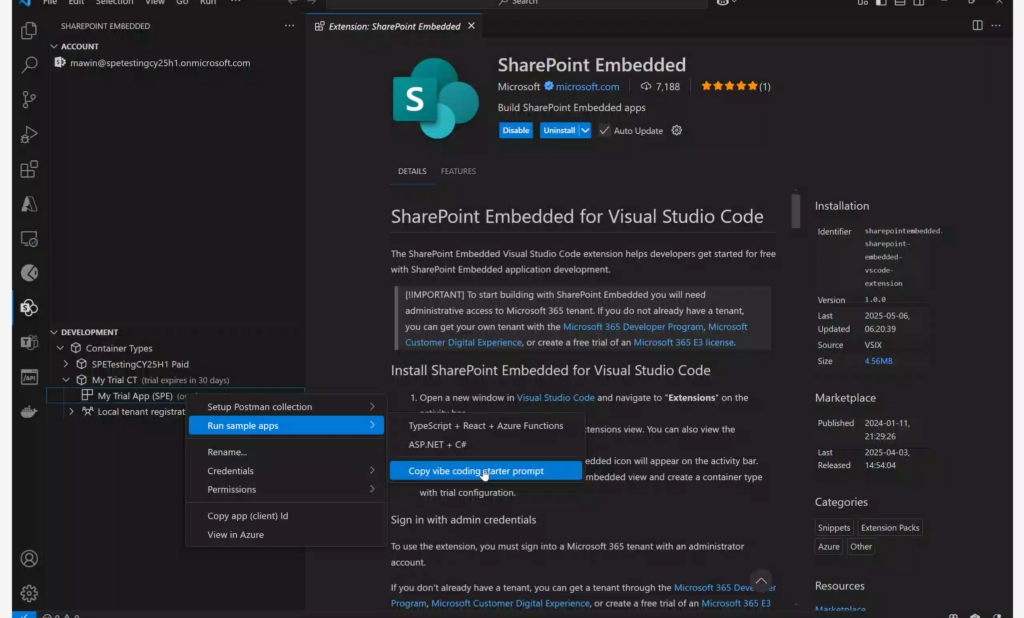This screenshot has width=1024, height=618.
Task: Collapse the My Trial CT node
Action: click(x=65, y=380)
